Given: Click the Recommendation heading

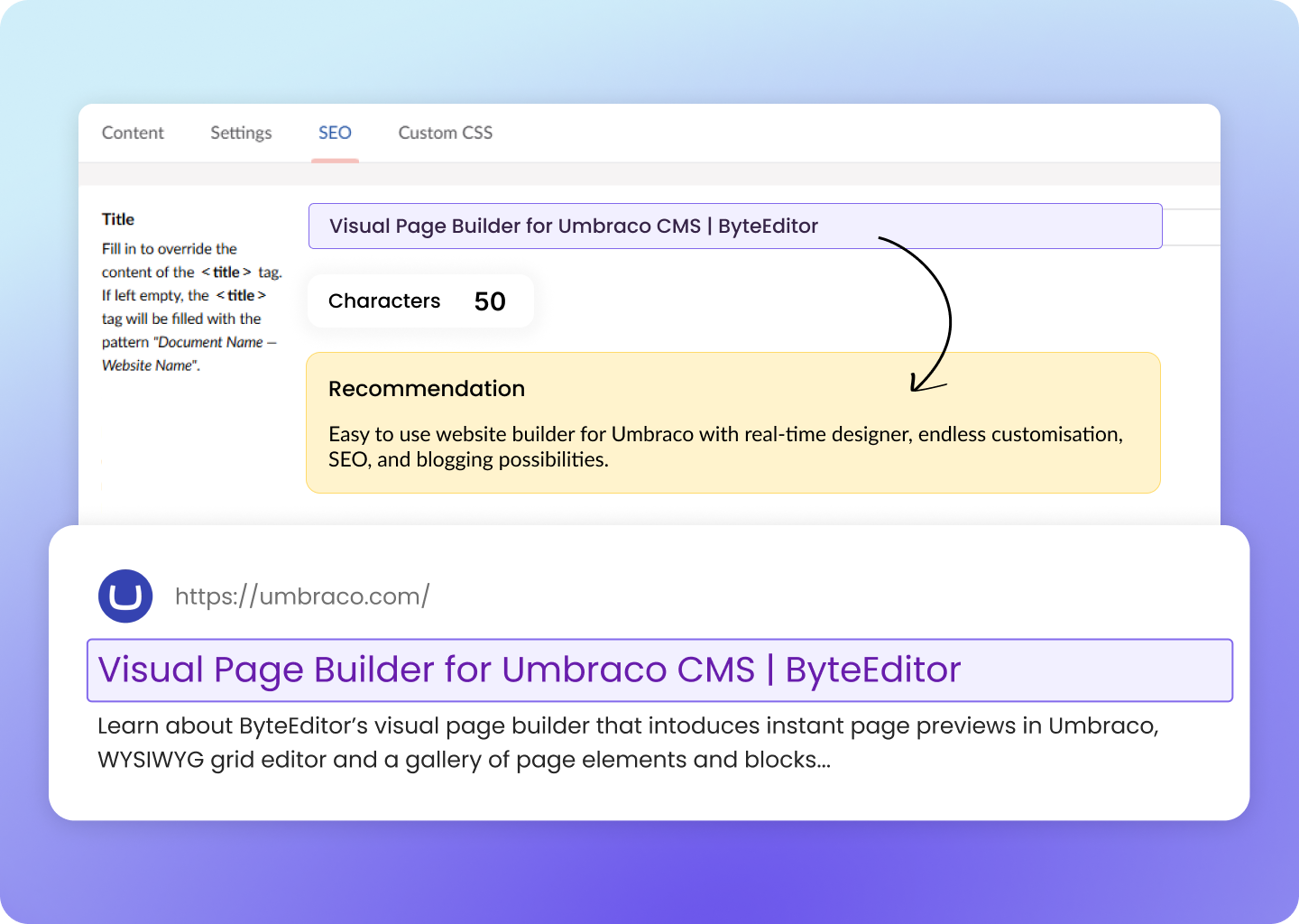Looking at the screenshot, I should tap(426, 389).
